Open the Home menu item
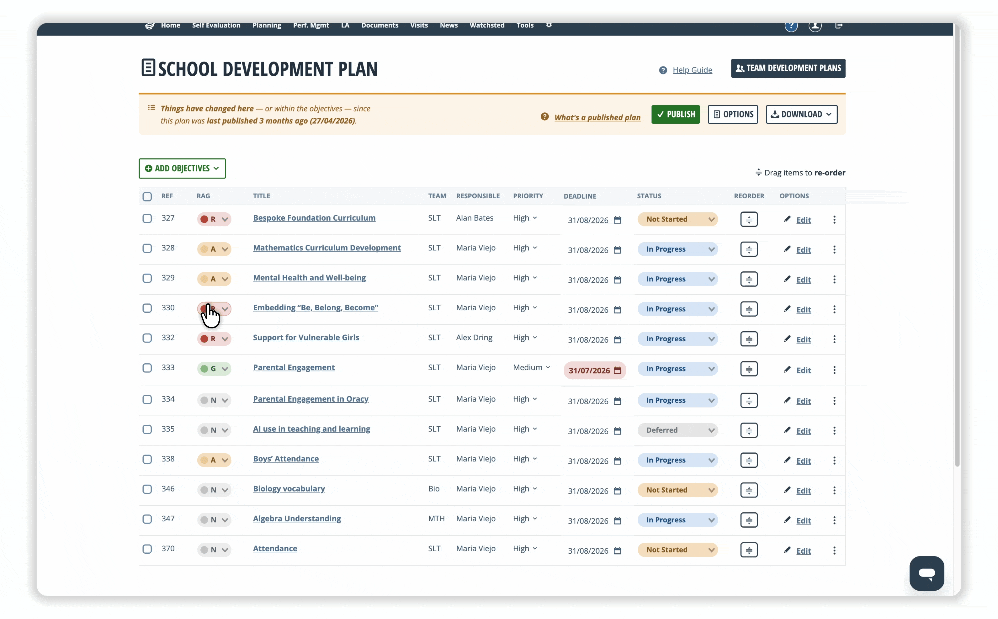The height and width of the screenshot is (619, 998). [171, 25]
